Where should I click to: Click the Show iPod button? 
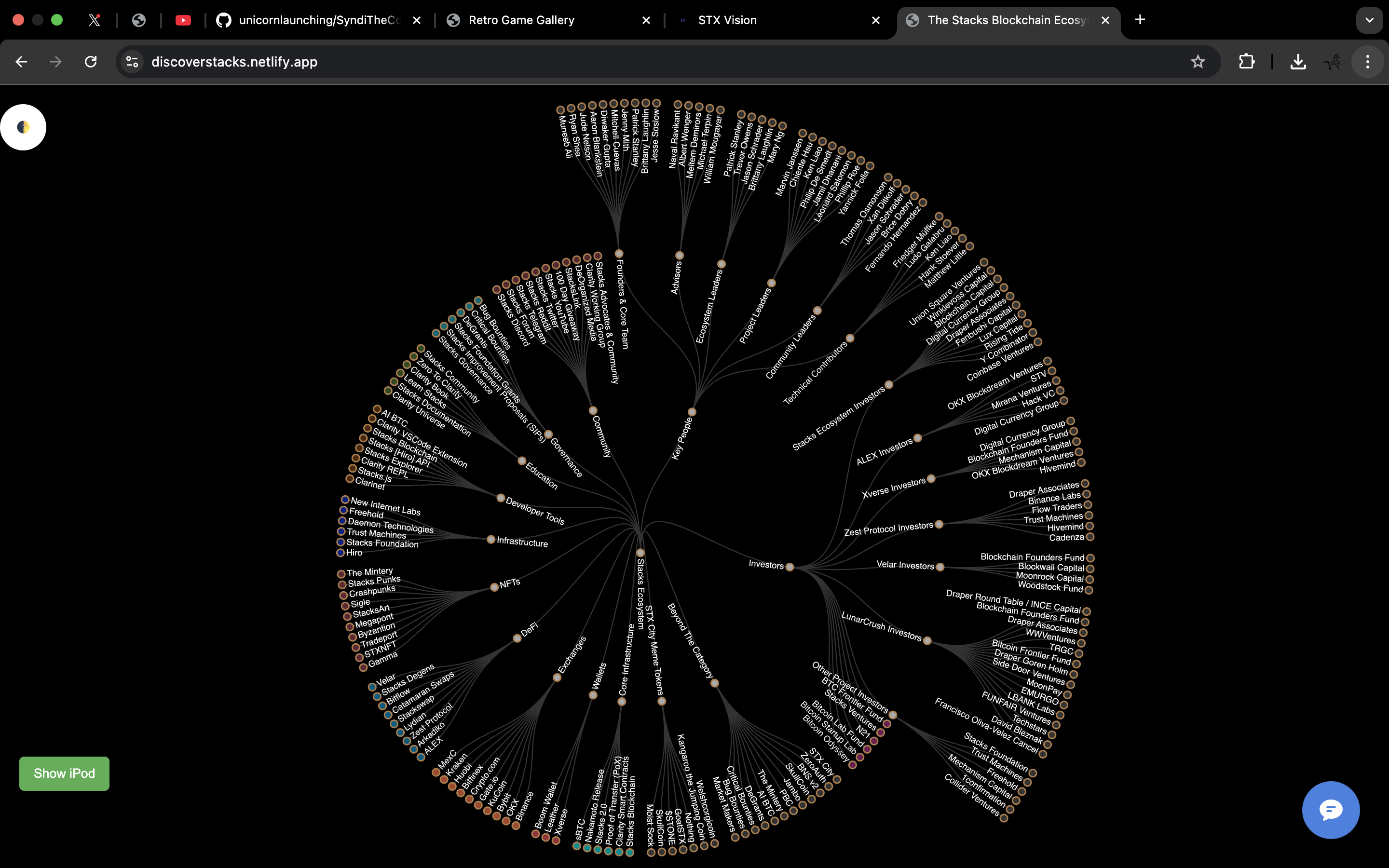pos(64,773)
